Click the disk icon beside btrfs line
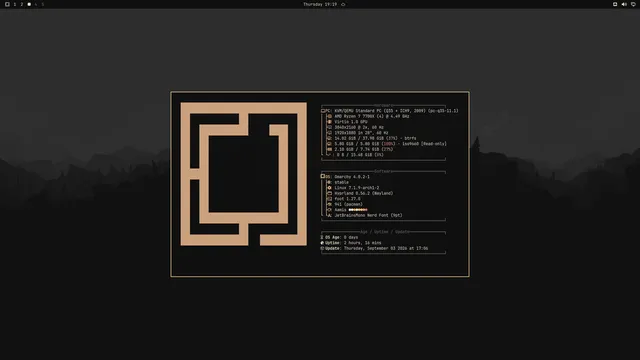The width and height of the screenshot is (640, 360). (330, 138)
